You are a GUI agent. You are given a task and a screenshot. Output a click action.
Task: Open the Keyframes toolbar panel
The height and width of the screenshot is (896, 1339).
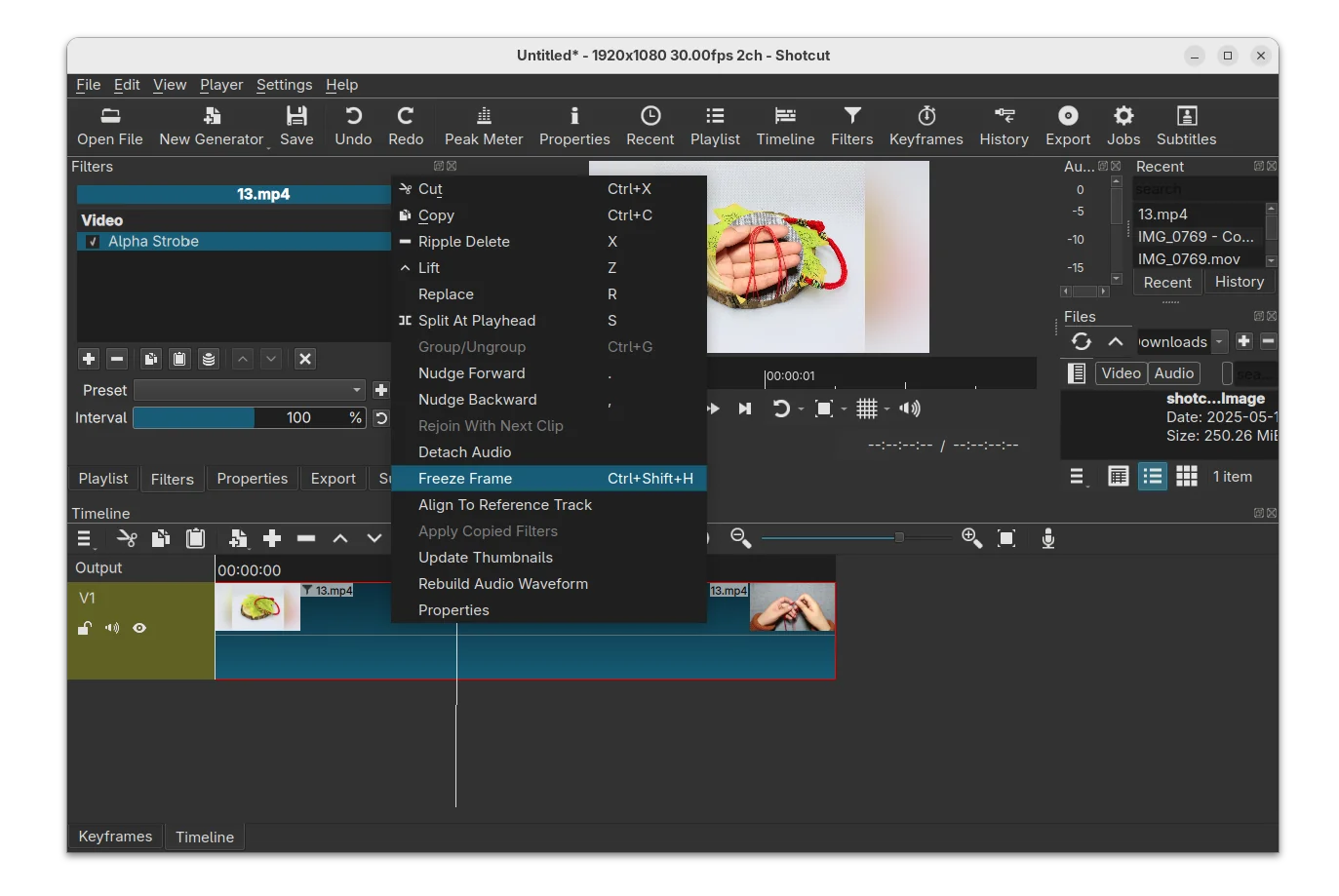[x=925, y=127]
